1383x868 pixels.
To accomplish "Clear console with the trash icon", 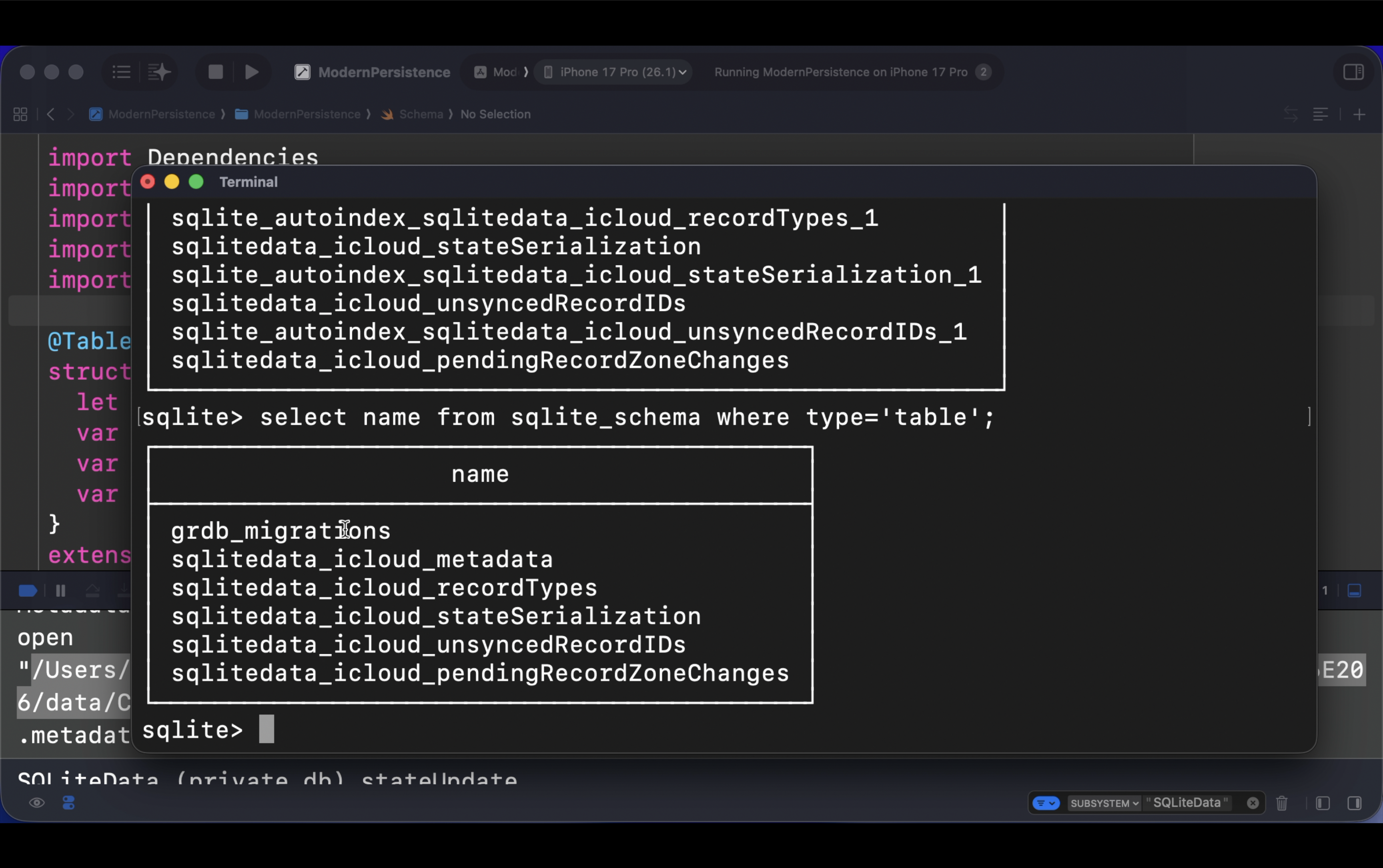I will (x=1282, y=802).
